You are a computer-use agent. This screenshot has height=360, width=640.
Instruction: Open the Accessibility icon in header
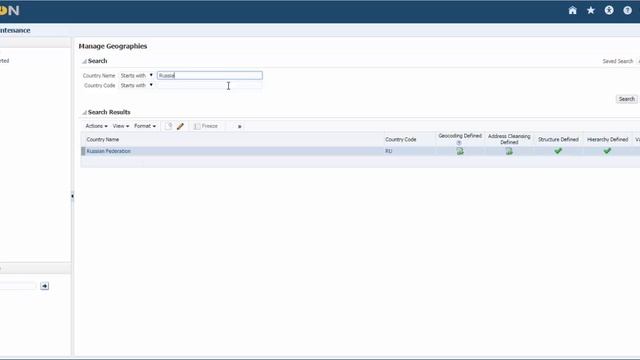609,11
